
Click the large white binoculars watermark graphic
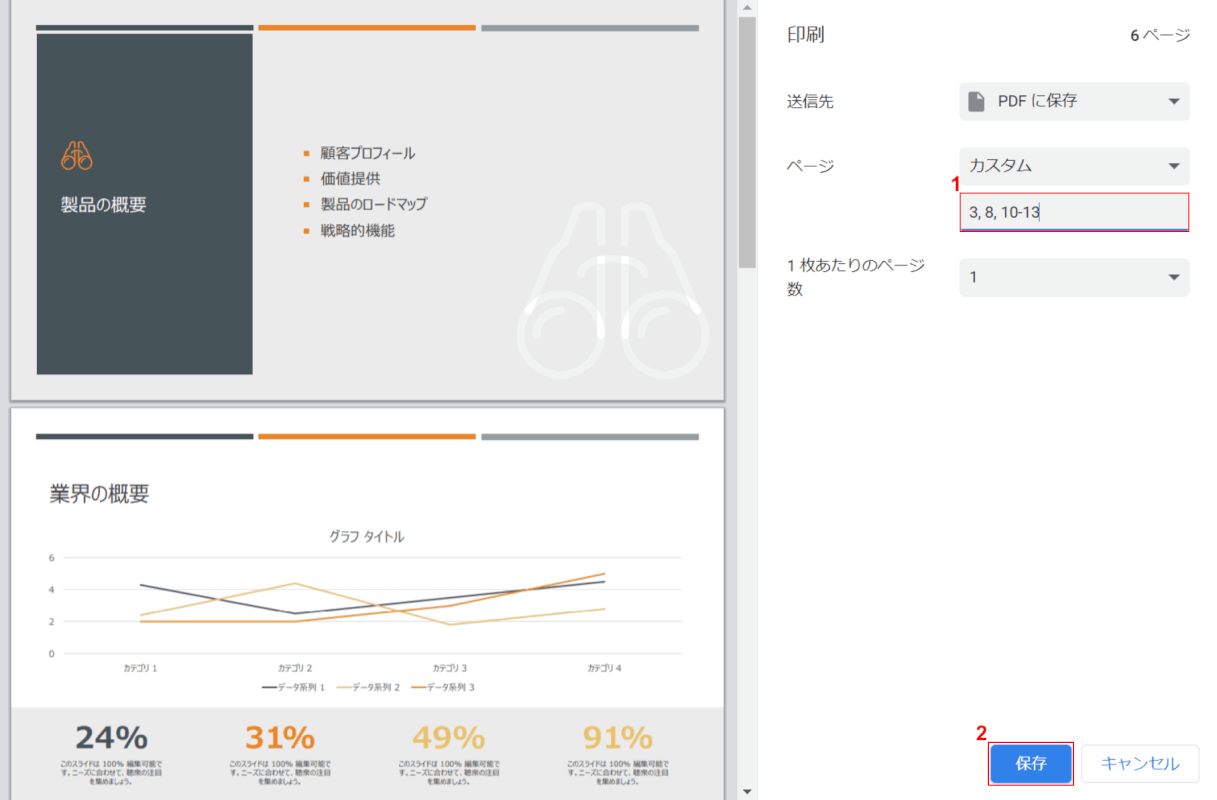click(x=613, y=292)
